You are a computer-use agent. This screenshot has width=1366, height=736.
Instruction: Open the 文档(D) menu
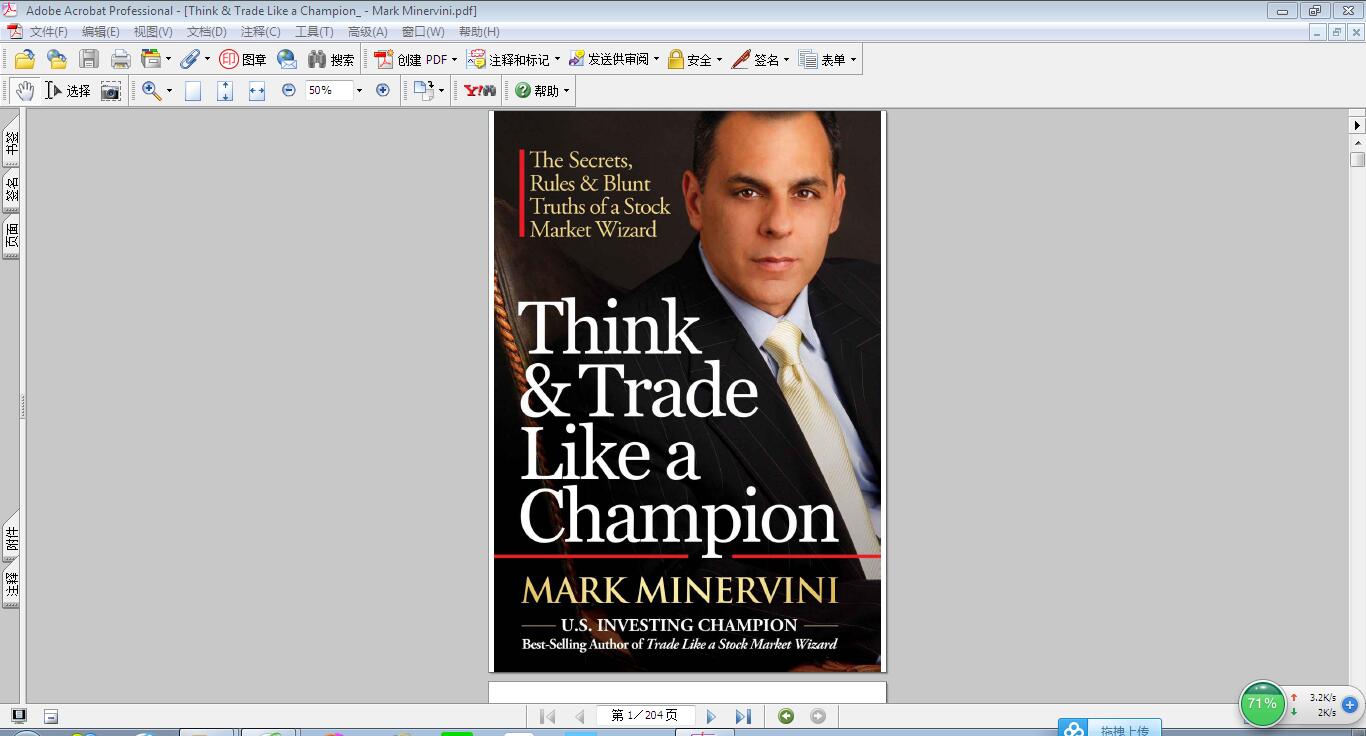click(207, 32)
